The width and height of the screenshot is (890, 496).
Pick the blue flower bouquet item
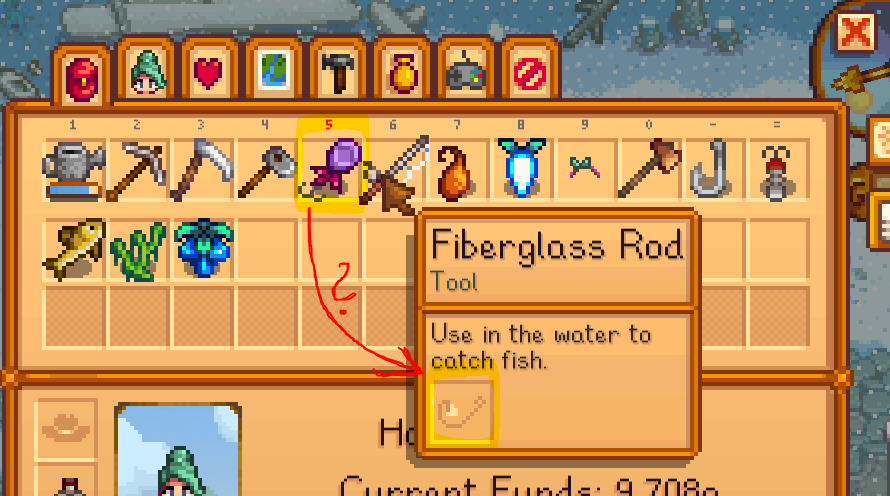click(202, 250)
